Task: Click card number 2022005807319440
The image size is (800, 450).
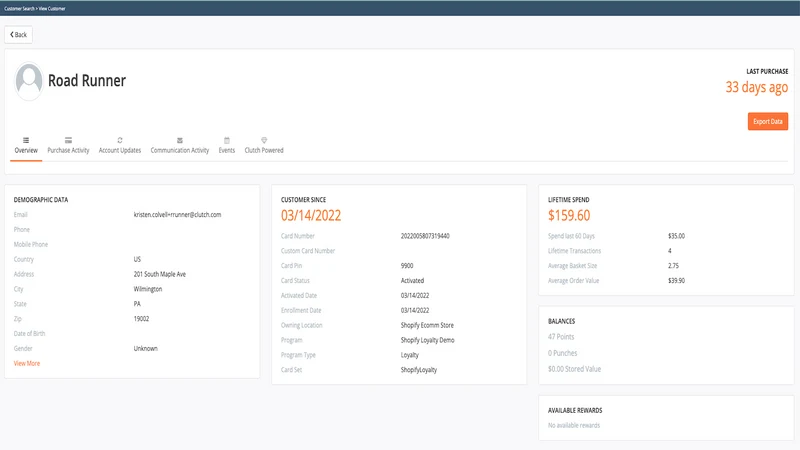Action: pyautogui.click(x=425, y=236)
